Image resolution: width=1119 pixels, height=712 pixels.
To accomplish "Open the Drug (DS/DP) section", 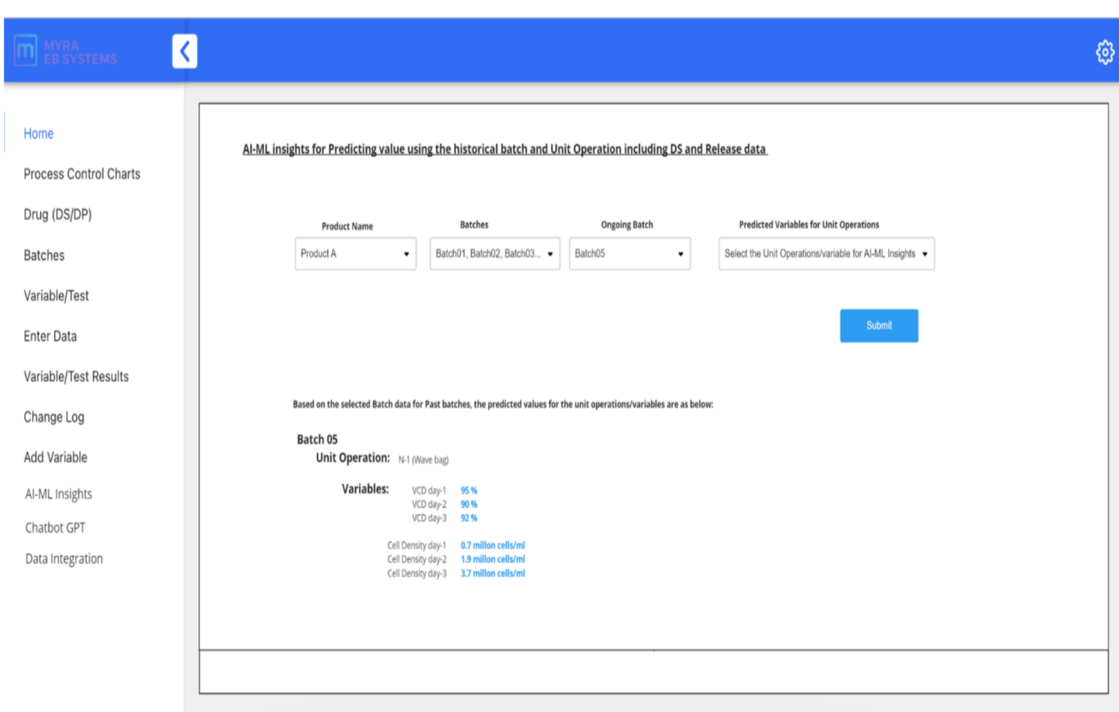I will pyautogui.click(x=58, y=215).
